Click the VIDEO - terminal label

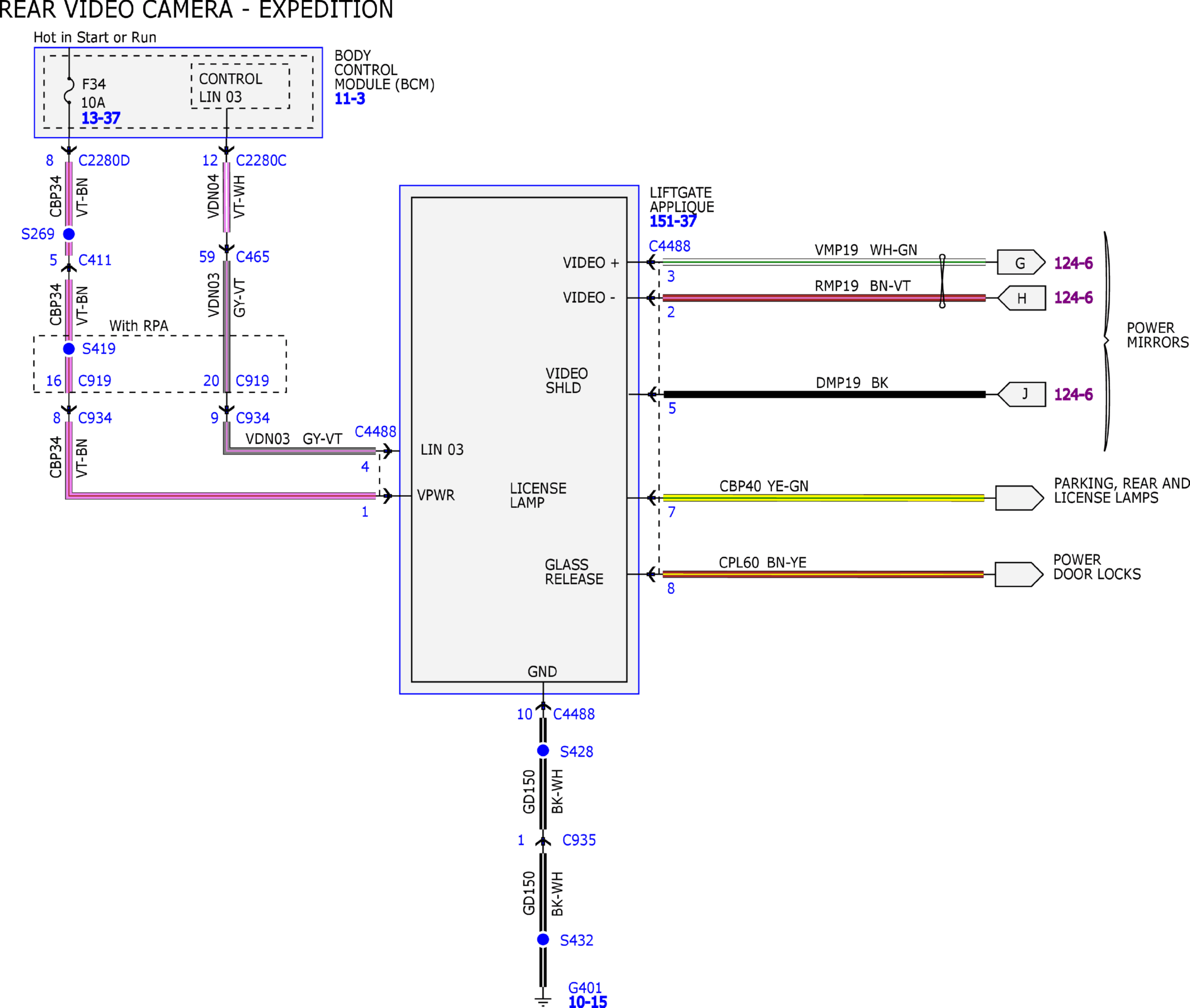click(589, 298)
